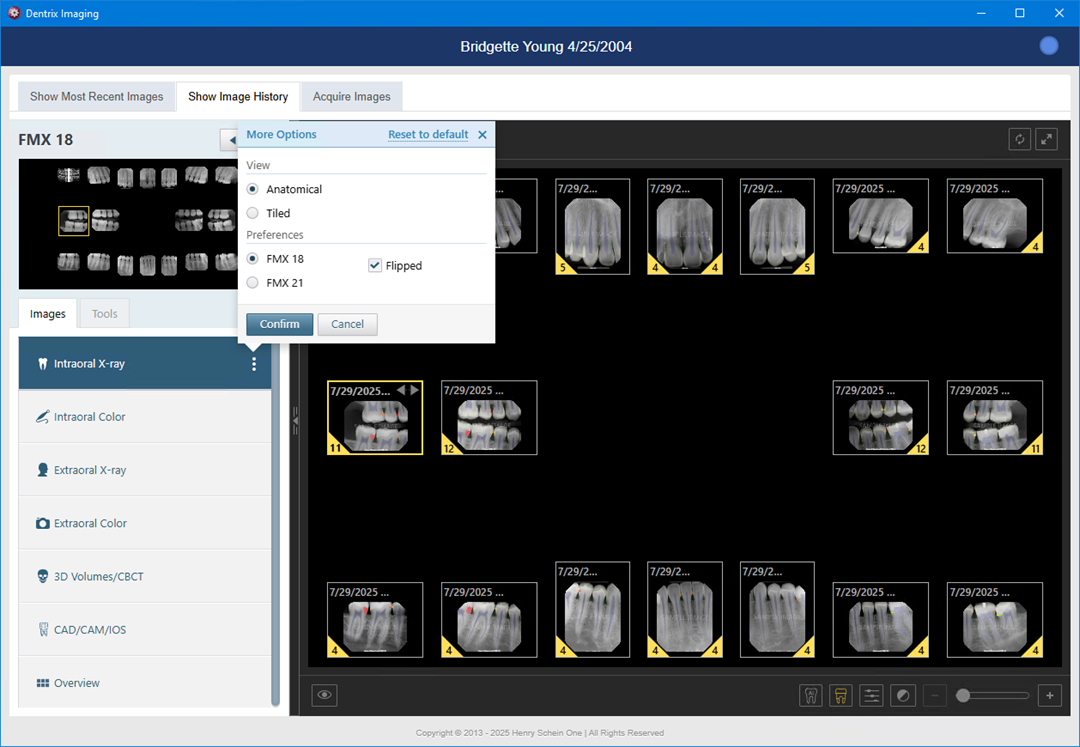Uncheck the Flipped checkbox
1080x747 pixels.
pos(375,266)
